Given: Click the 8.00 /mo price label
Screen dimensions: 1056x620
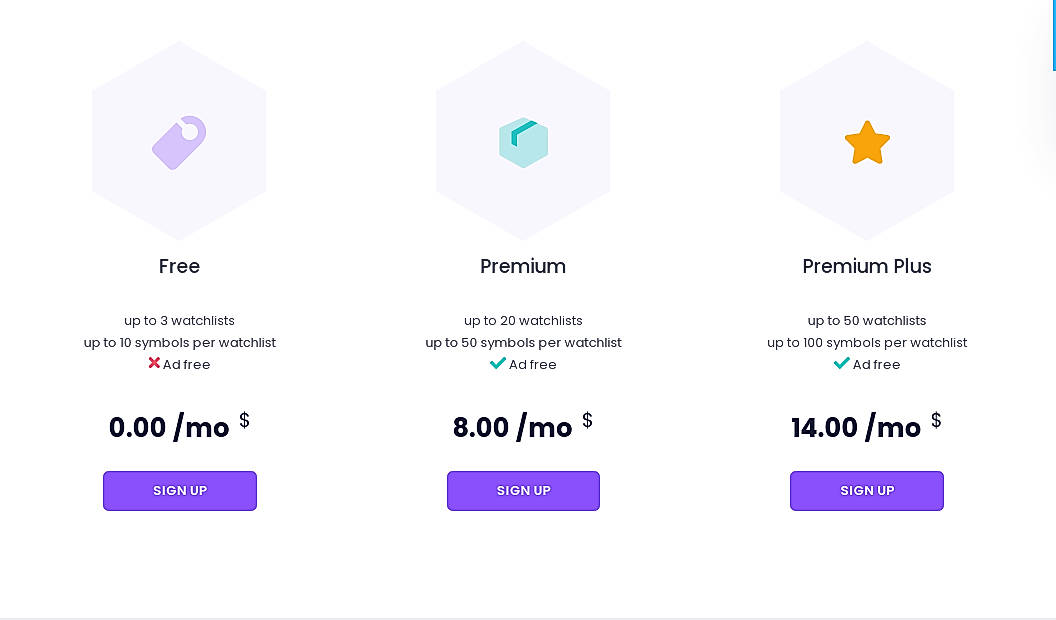Looking at the screenshot, I should pyautogui.click(x=513, y=428).
